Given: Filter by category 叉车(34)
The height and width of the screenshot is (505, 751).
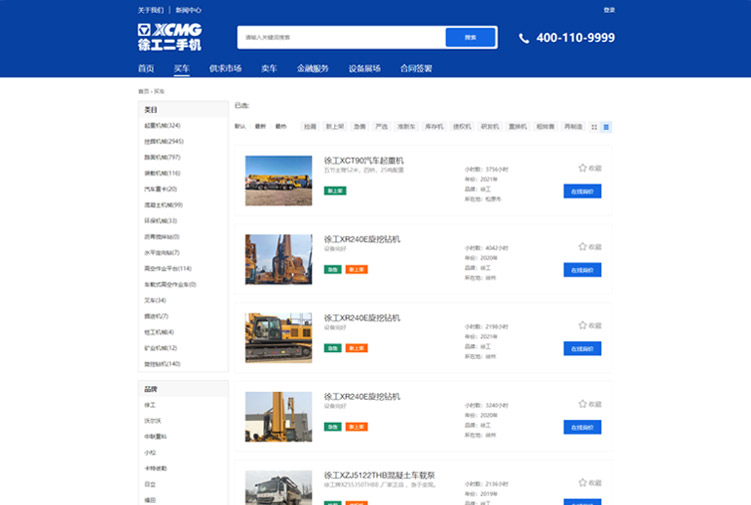Looking at the screenshot, I should click(155, 300).
